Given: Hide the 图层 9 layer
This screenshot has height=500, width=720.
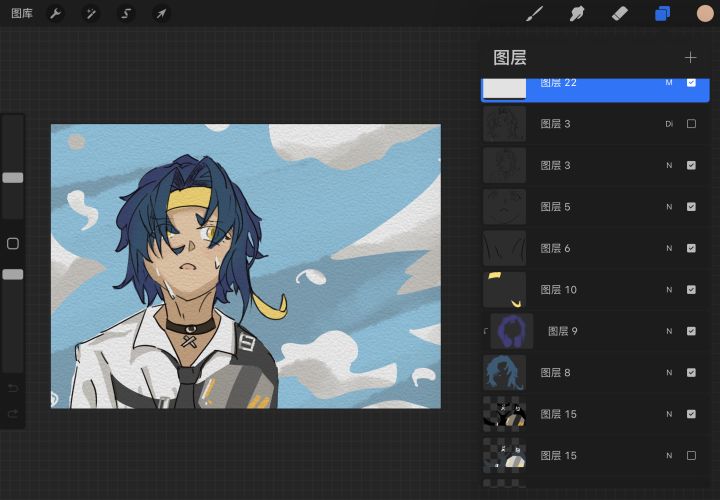Looking at the screenshot, I should coord(691,331).
